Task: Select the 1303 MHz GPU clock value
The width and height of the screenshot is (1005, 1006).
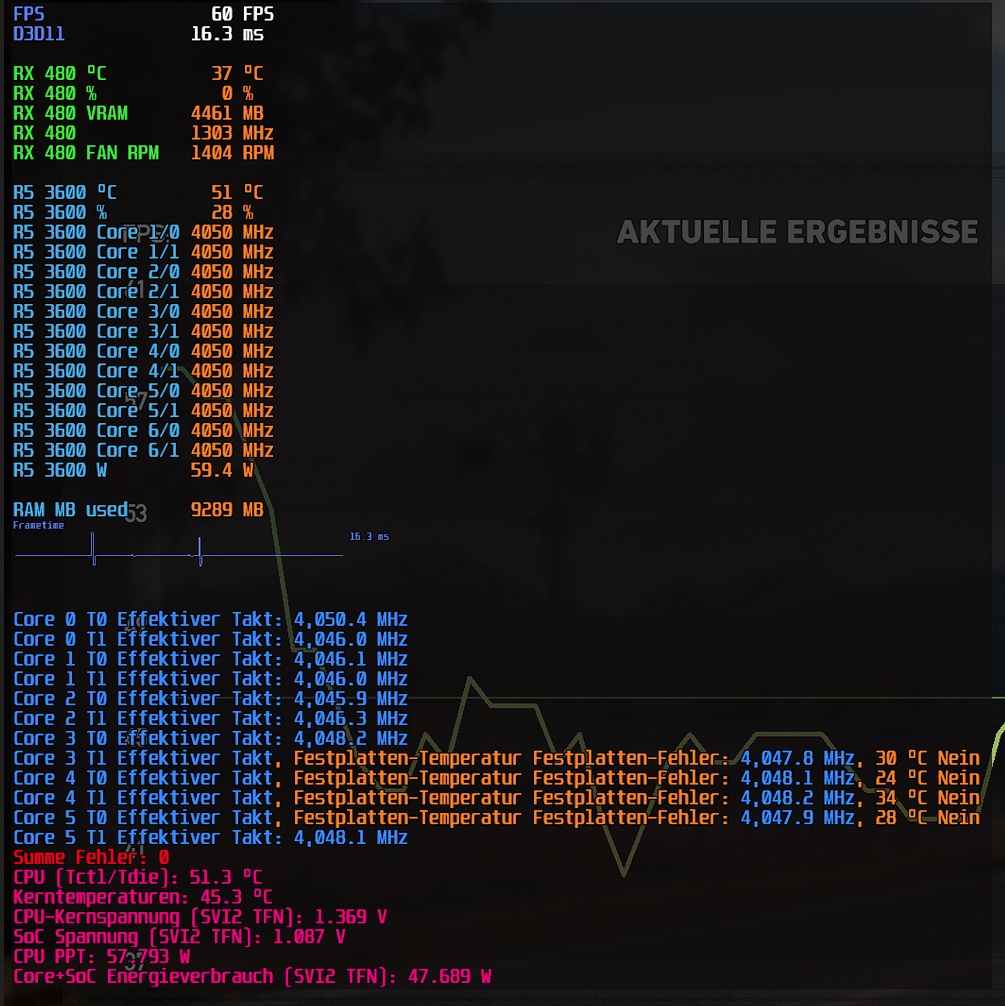Action: [232, 133]
